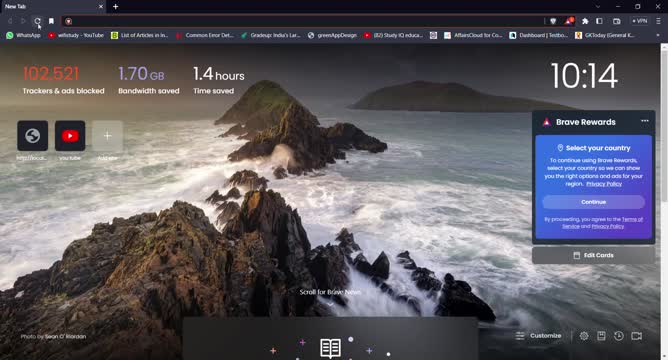Open the Brave Rewards triangle icon in the toolbar
This screenshot has width=668, height=360.
click(x=569, y=20)
